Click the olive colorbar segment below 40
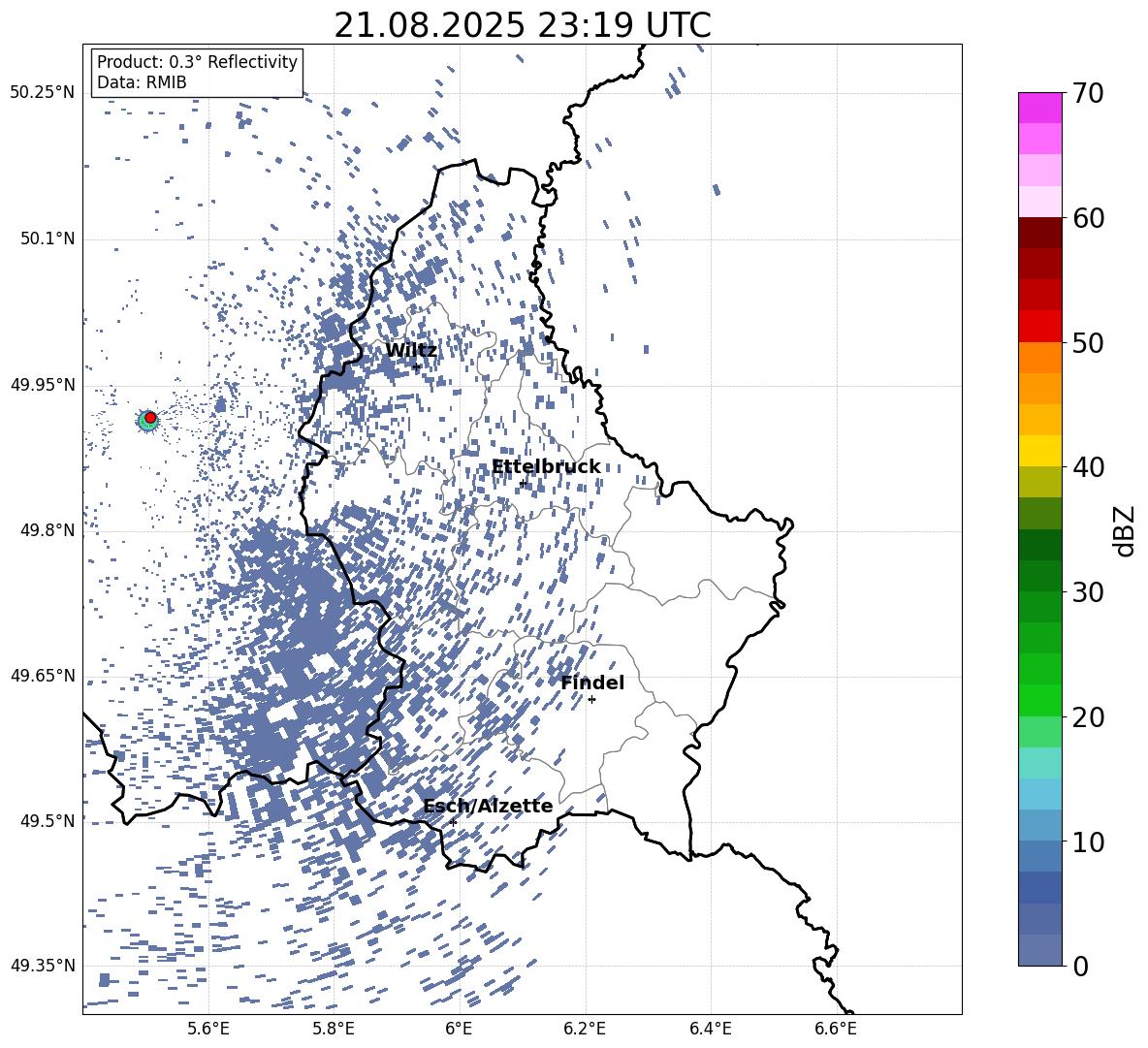The image size is (1148, 1048). (1039, 482)
